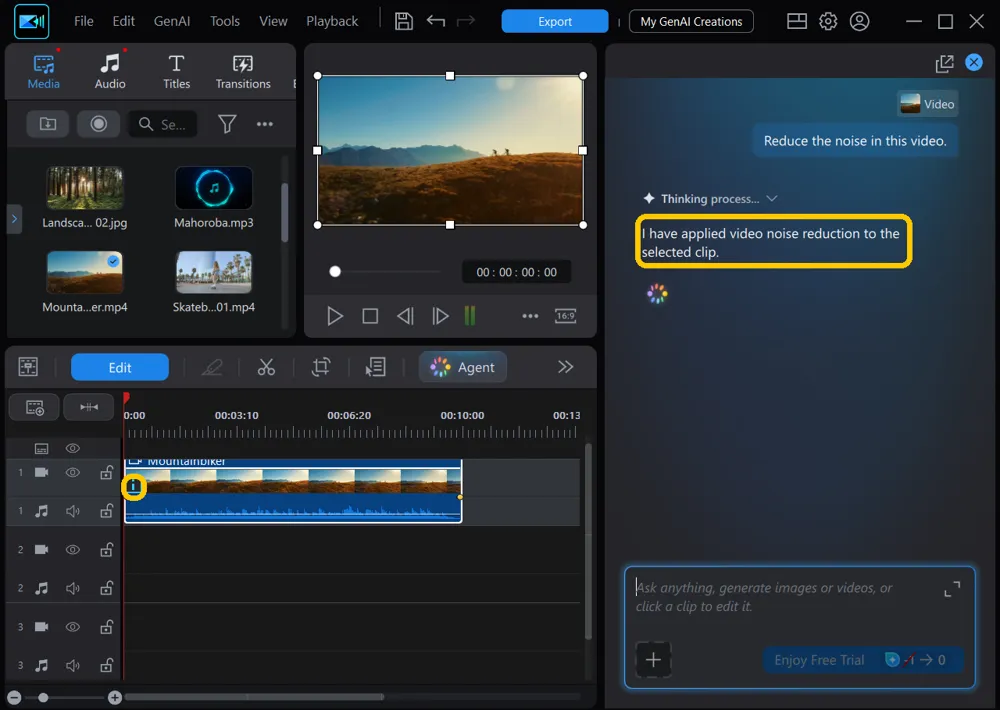Open the user account icon
The width and height of the screenshot is (1000, 710).
(x=859, y=21)
